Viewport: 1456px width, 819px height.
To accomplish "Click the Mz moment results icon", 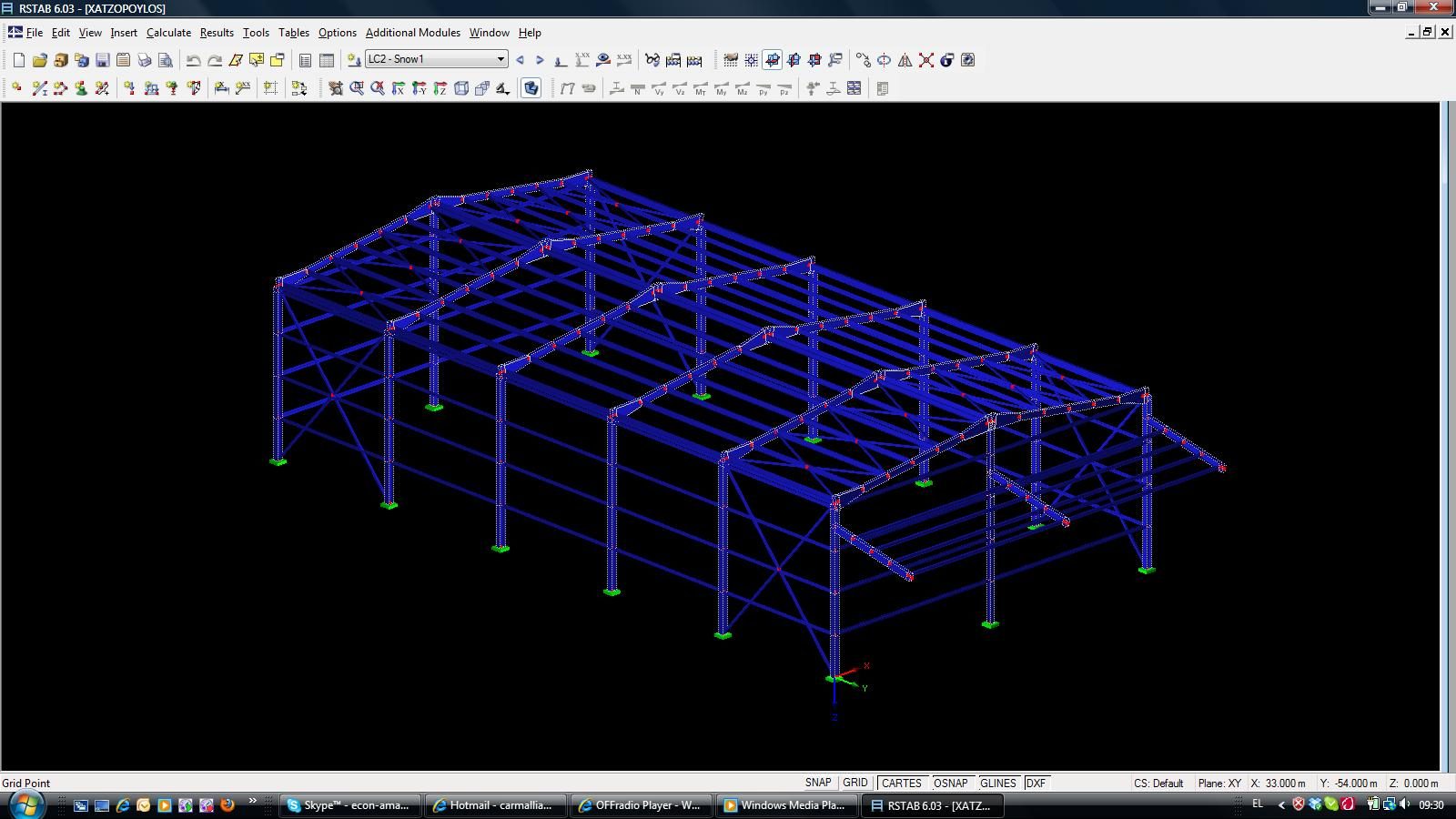I will tap(743, 88).
